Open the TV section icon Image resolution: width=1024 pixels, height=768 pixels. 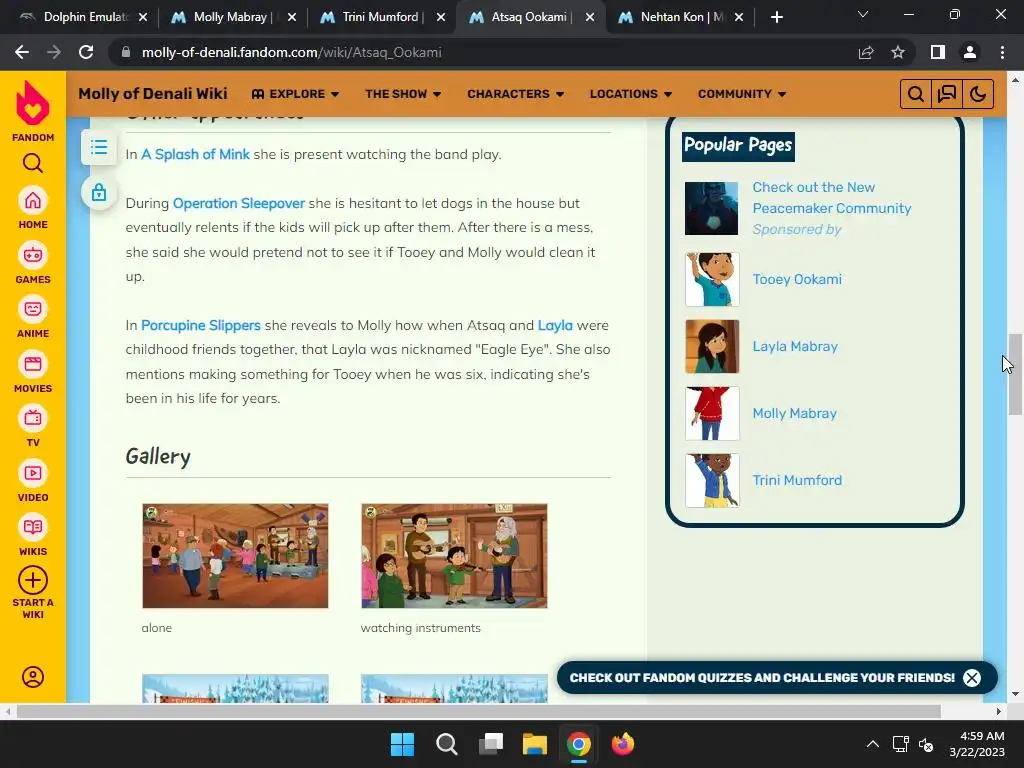tap(33, 418)
